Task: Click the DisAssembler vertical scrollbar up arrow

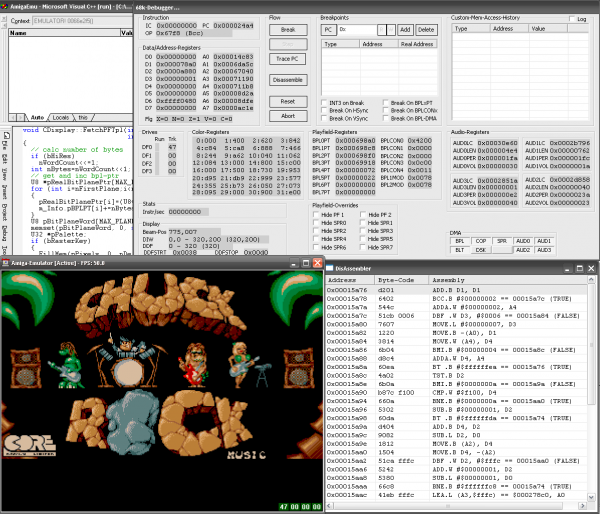Action: [x=592, y=280]
